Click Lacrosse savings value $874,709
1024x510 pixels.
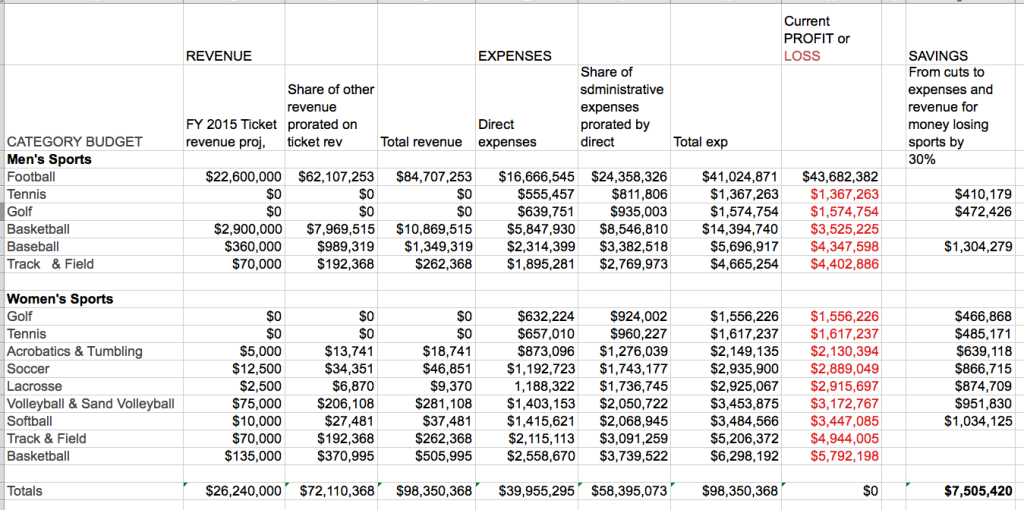click(x=984, y=386)
